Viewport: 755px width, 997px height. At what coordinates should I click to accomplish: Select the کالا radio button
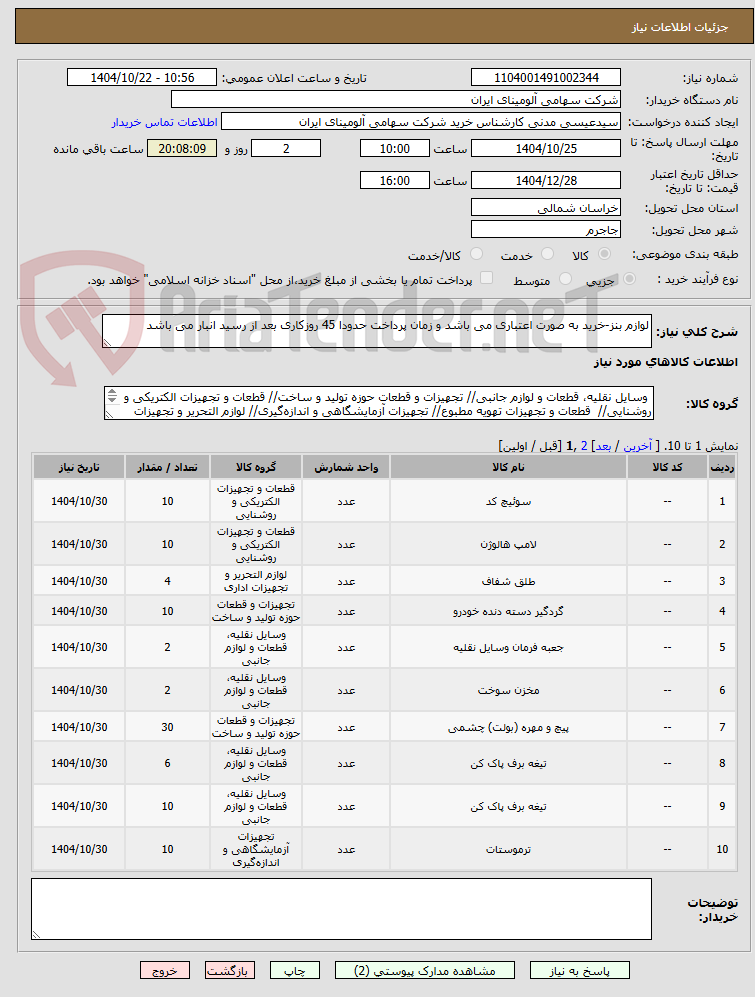coord(604,254)
